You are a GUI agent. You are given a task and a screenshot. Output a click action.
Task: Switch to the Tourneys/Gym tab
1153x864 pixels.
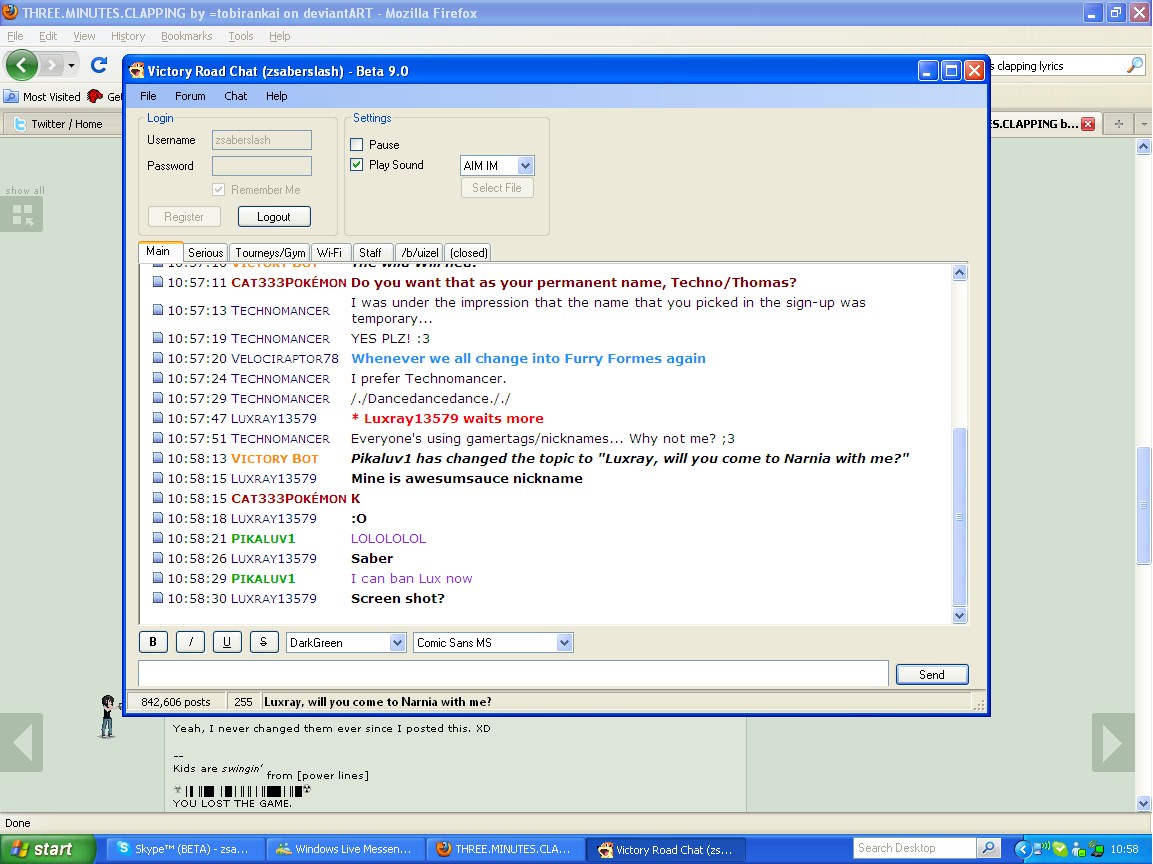(270, 253)
